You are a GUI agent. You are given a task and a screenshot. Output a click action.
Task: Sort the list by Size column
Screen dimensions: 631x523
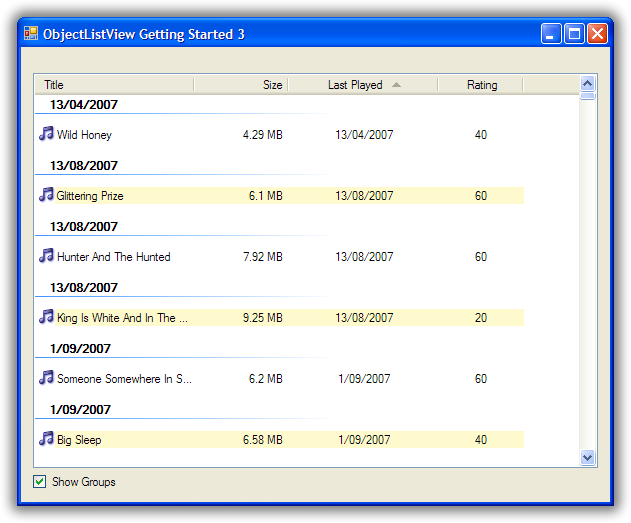point(241,85)
